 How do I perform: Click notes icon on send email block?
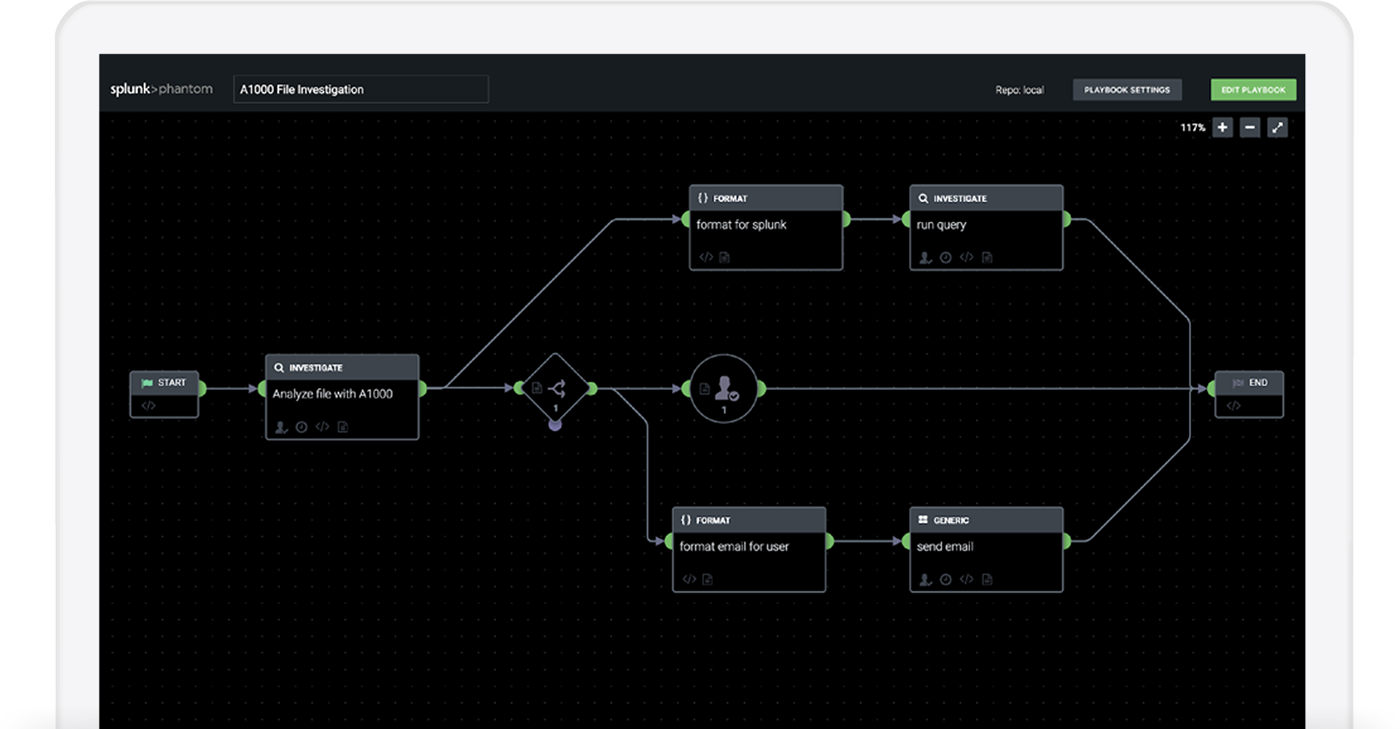pos(987,579)
